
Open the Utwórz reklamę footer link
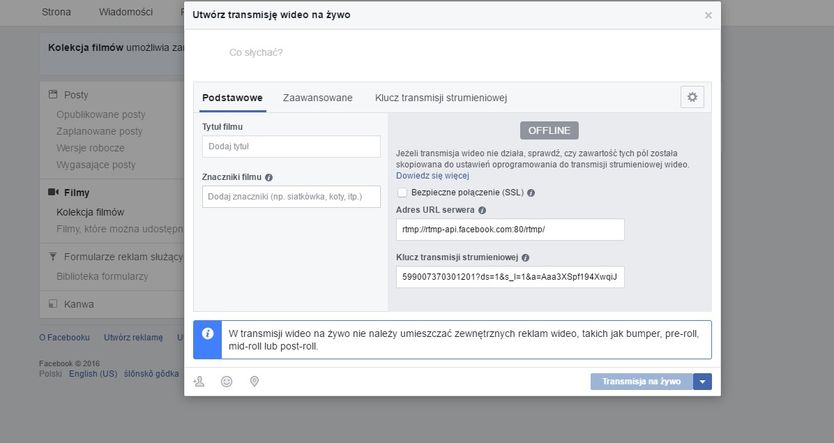pyautogui.click(x=134, y=338)
